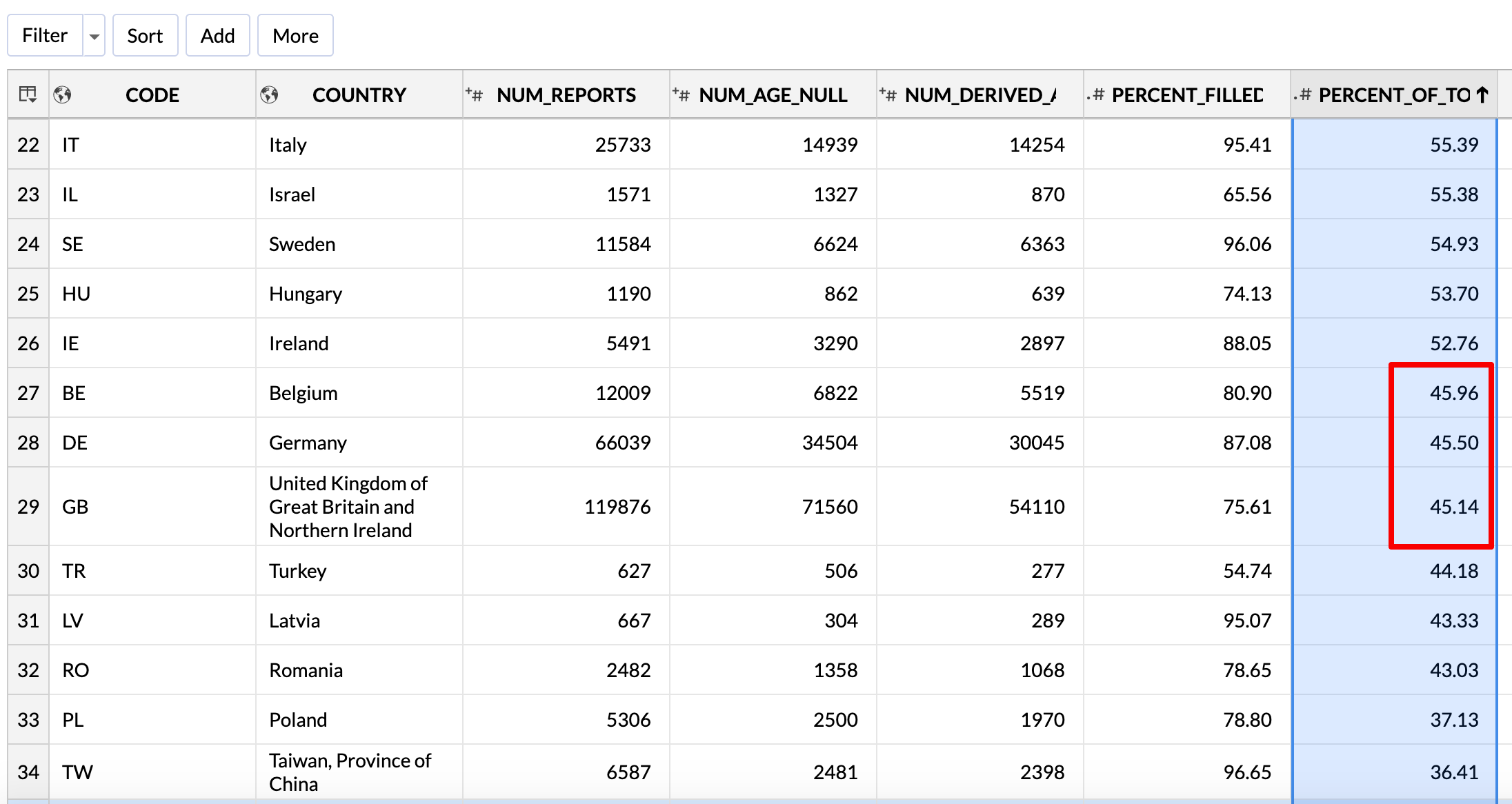Image resolution: width=1512 pixels, height=804 pixels.
Task: Click the decimal type icon beside PERCENT_OF_TO
Action: pos(1303,94)
